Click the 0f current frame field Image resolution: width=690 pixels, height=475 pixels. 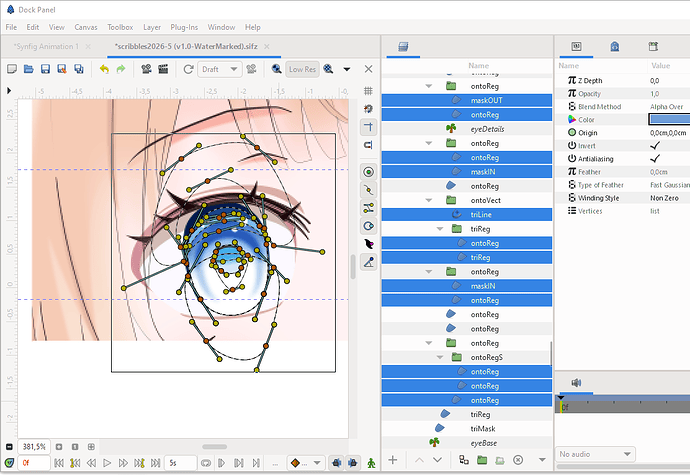[x=33, y=463]
